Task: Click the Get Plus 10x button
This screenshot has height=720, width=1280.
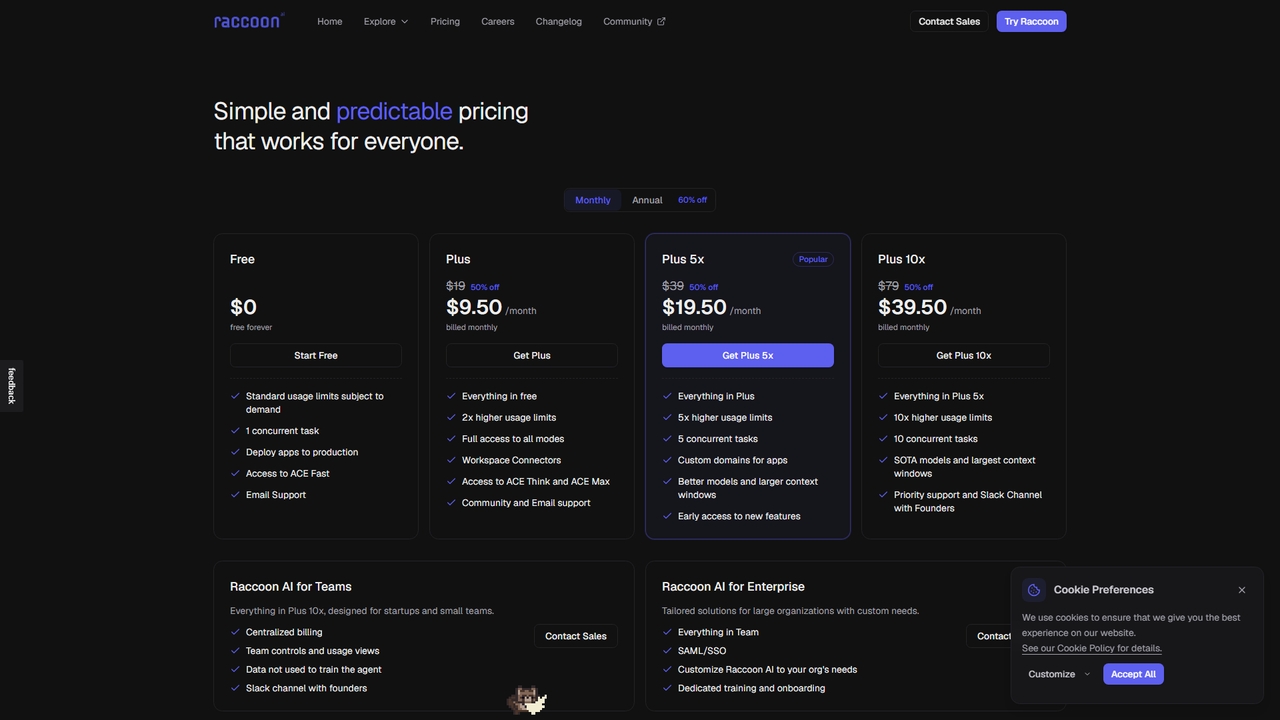Action: click(964, 355)
